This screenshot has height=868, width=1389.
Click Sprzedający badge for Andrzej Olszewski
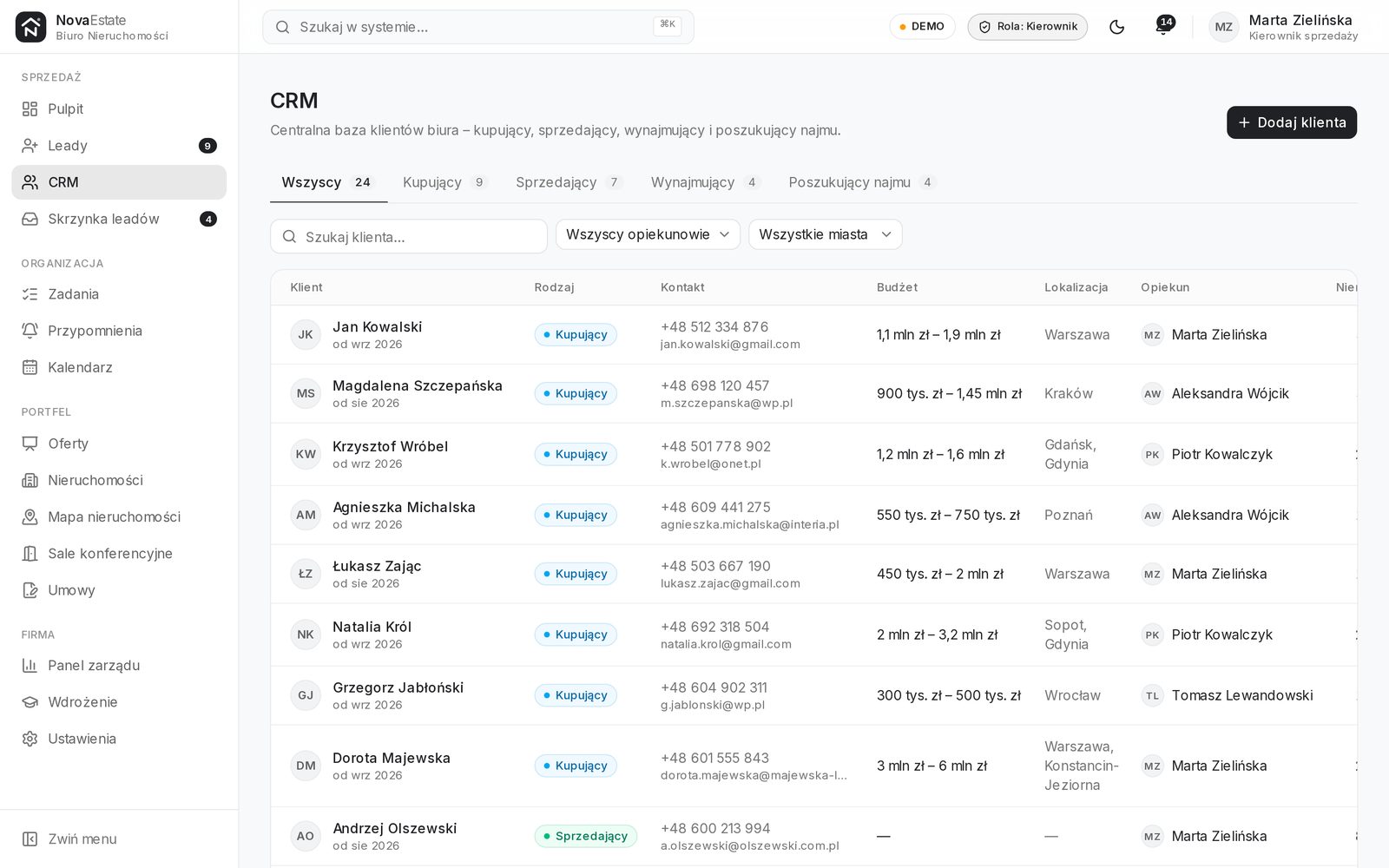coord(586,836)
